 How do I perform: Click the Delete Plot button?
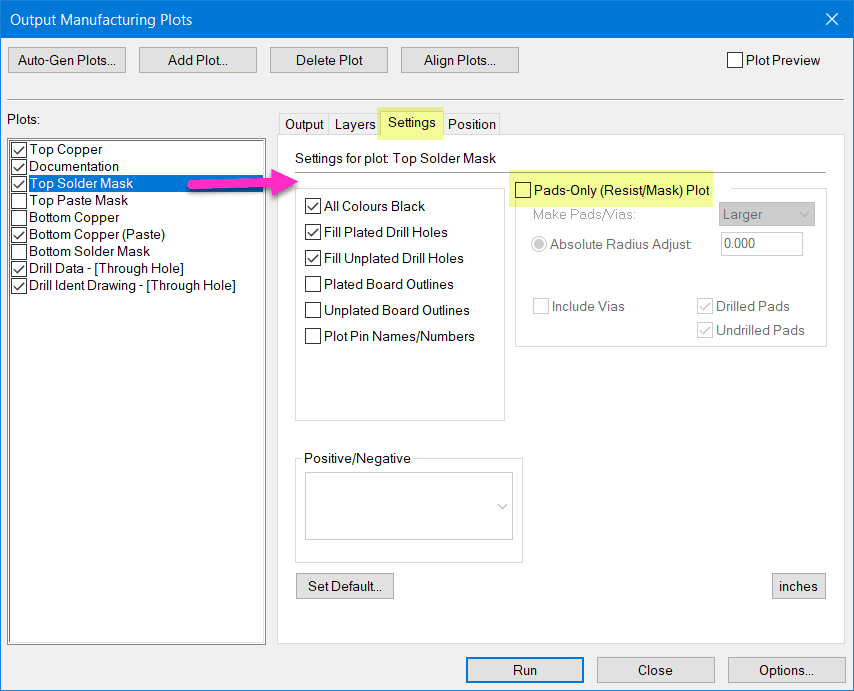coord(329,60)
